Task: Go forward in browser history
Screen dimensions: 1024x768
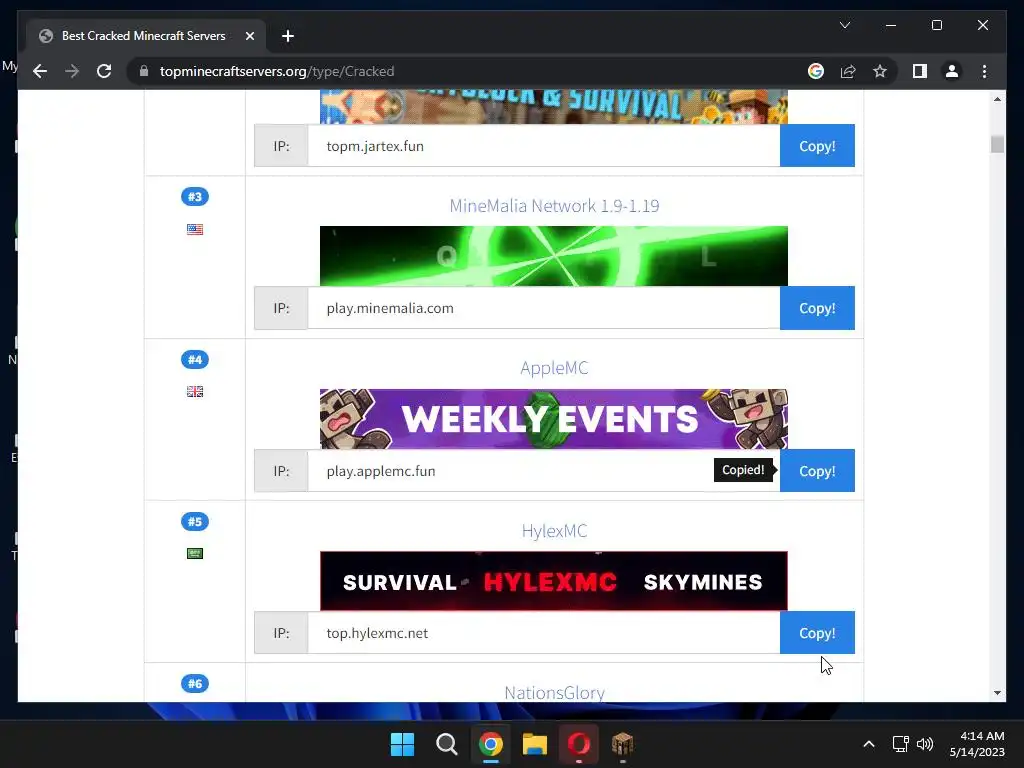Action: pyautogui.click(x=72, y=71)
